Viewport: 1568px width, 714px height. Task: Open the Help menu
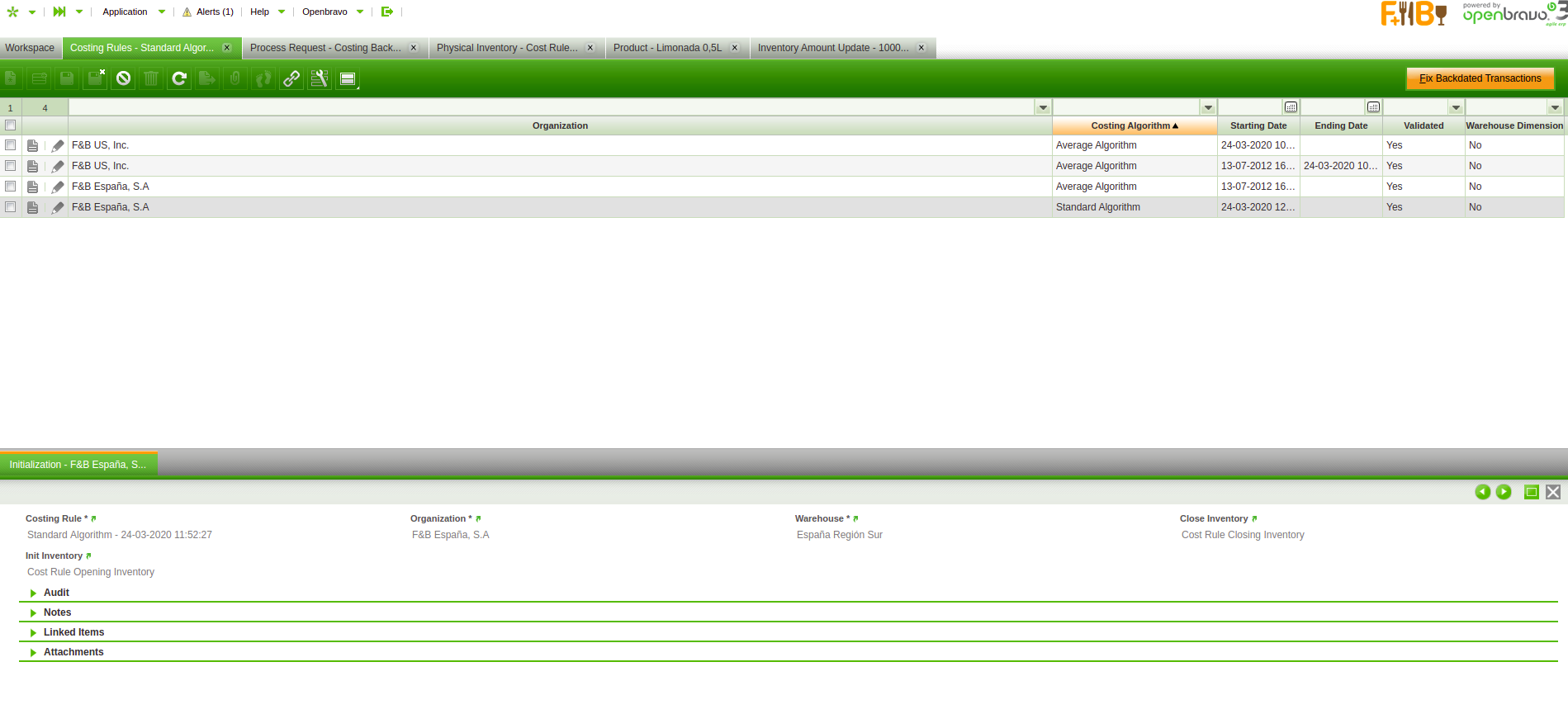[x=267, y=12]
